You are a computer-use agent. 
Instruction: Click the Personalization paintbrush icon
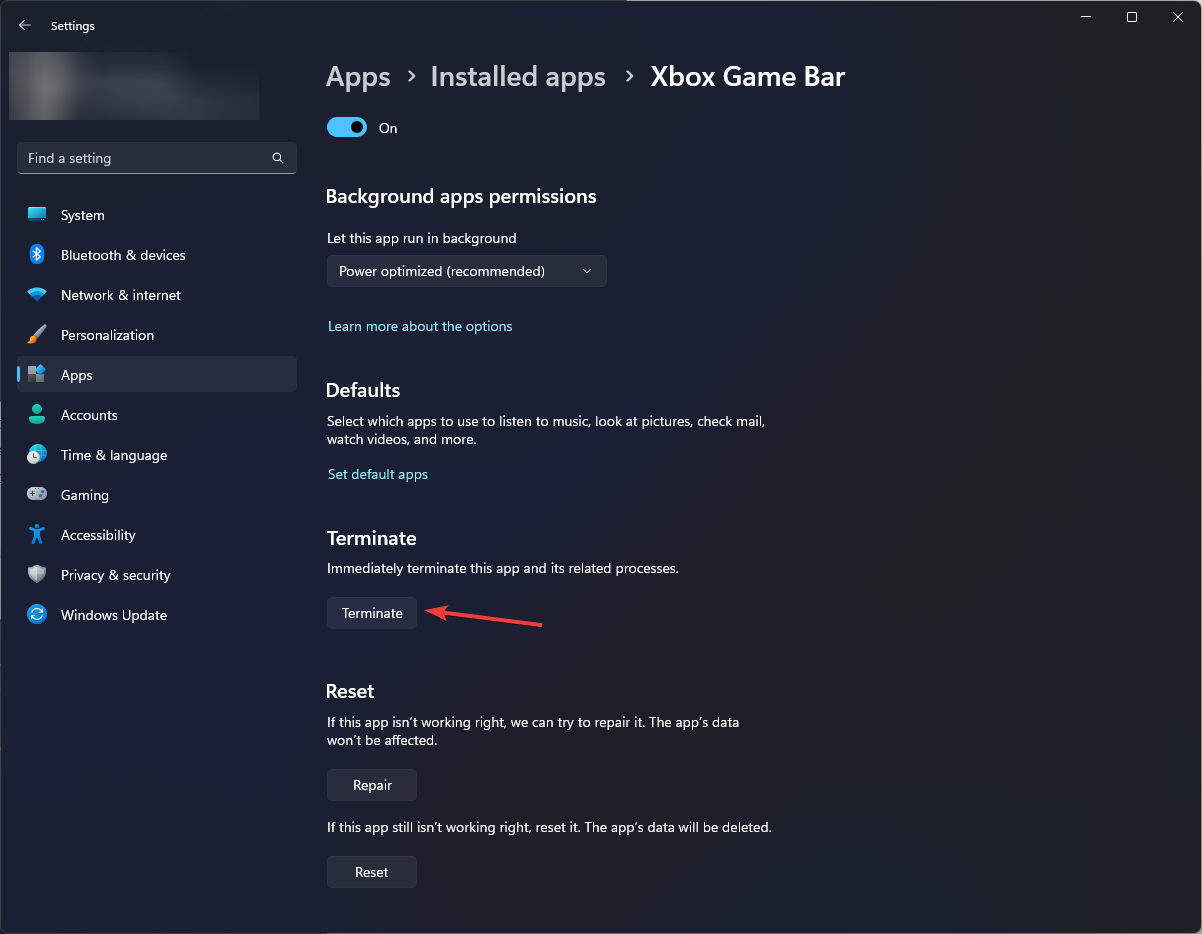click(x=37, y=335)
